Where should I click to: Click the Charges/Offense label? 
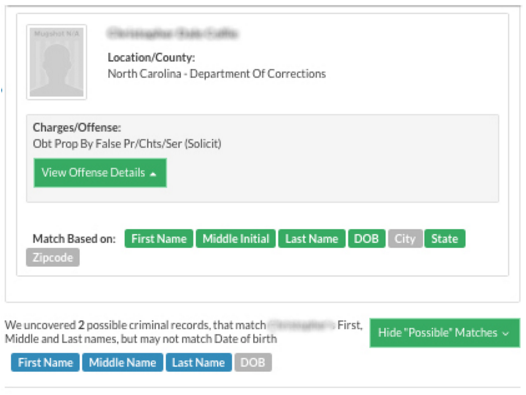click(x=77, y=128)
